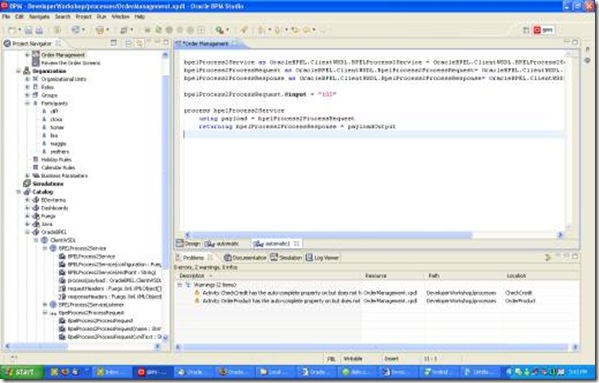Viewport: 599px width, 383px height.
Task: Expand the Organizational Units node
Action: click(27, 79)
